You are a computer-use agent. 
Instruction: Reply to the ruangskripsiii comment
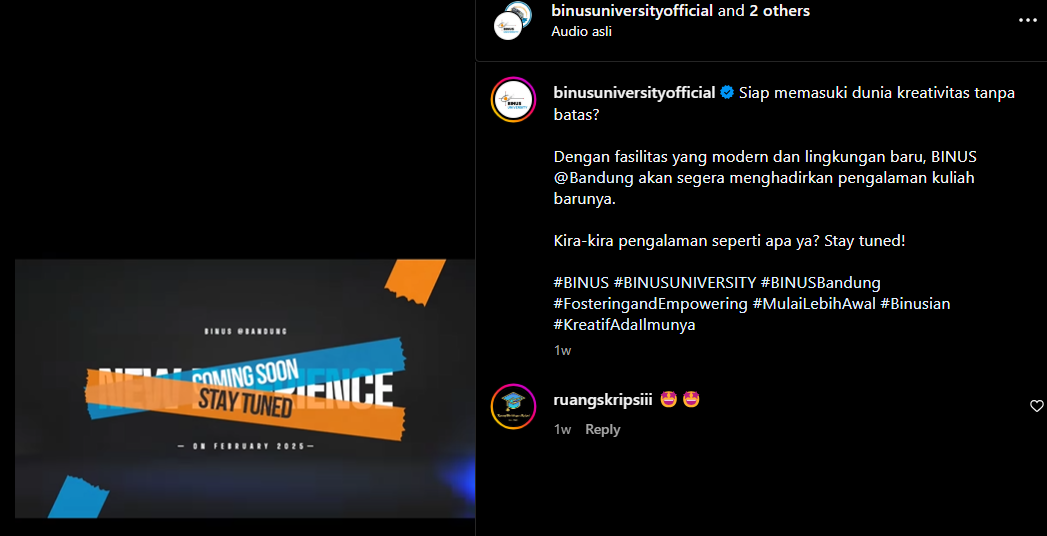pos(602,429)
